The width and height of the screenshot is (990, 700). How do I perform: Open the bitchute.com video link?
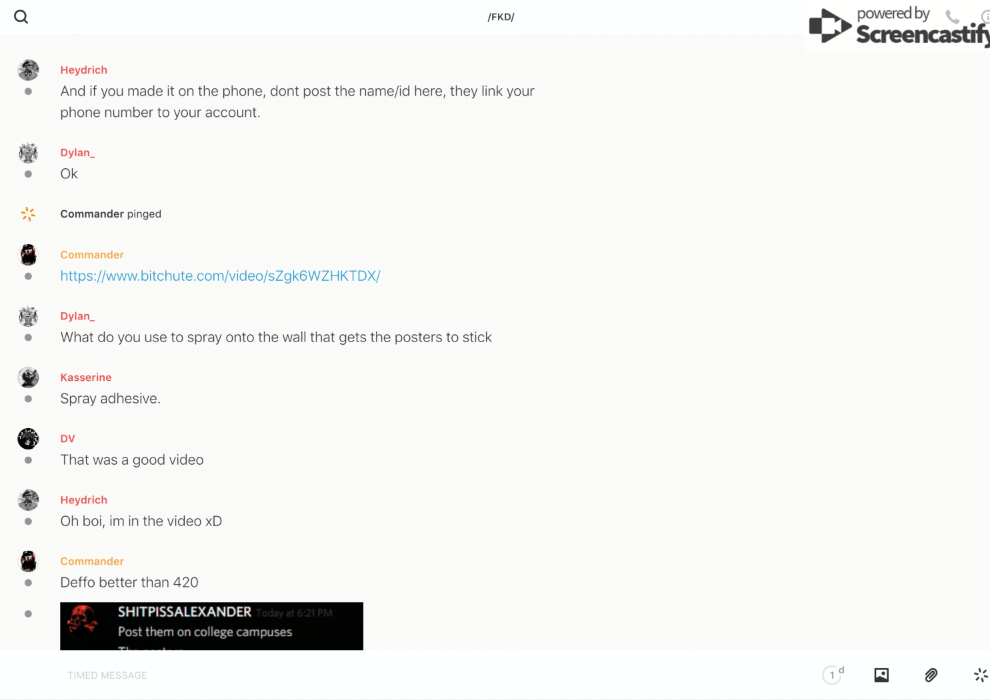tap(220, 276)
